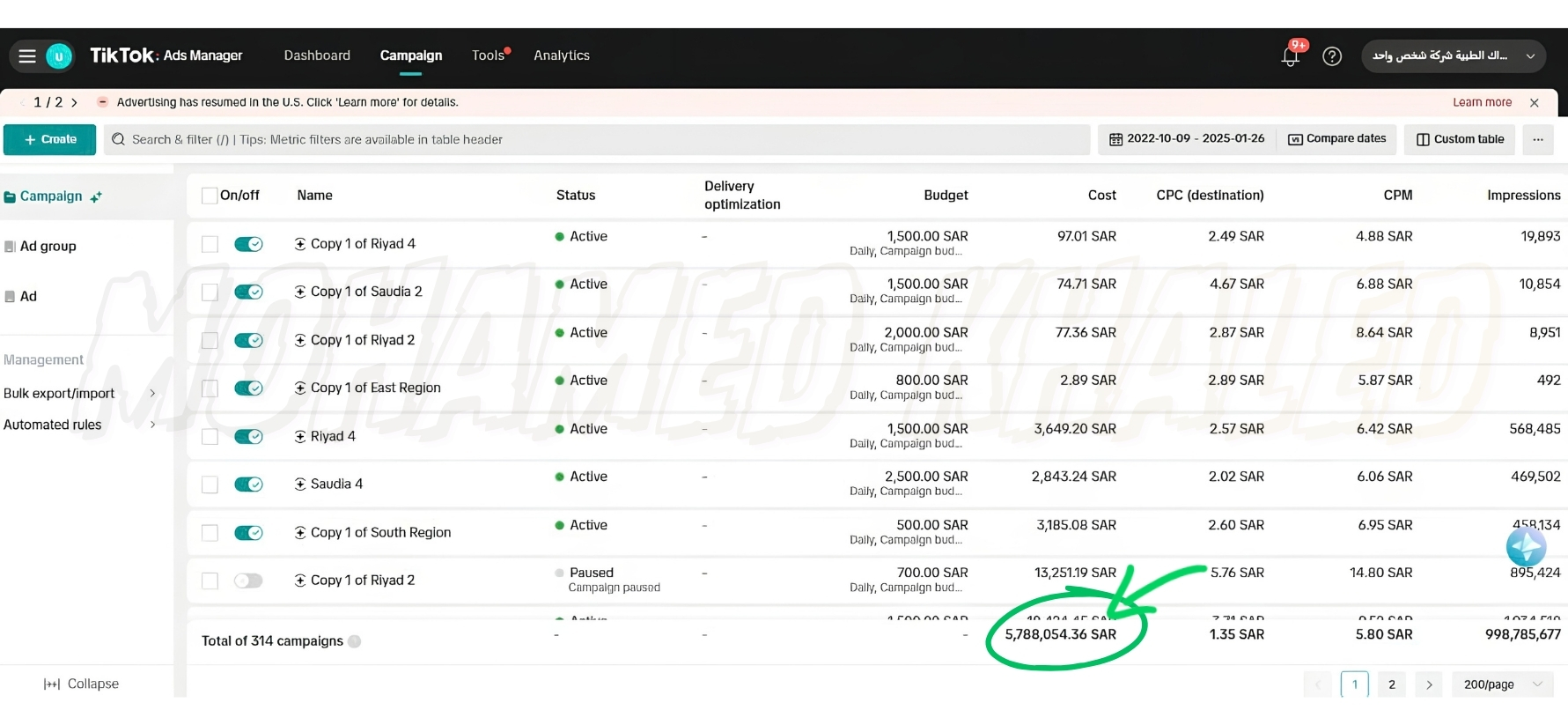Image resolution: width=1568 pixels, height=725 pixels.
Task: Click the Campaign sparkle icon in sidebar
Action: click(96, 197)
